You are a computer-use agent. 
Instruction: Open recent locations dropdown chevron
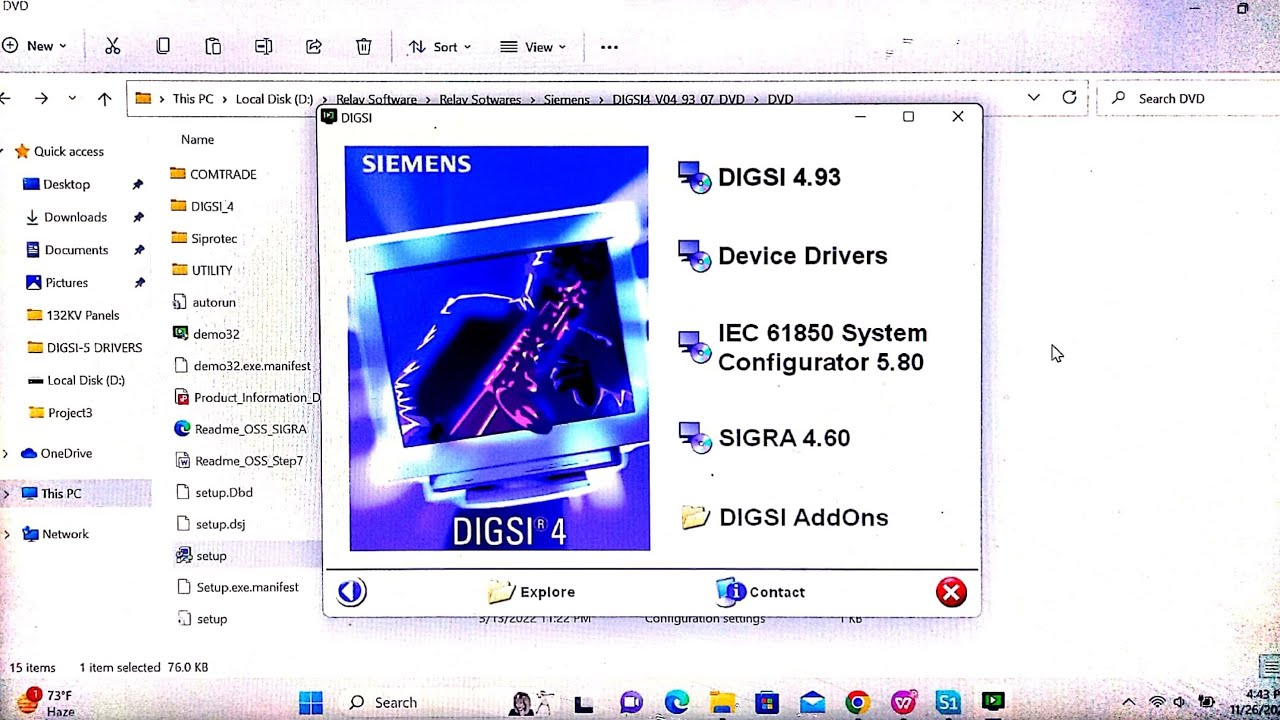[72, 98]
